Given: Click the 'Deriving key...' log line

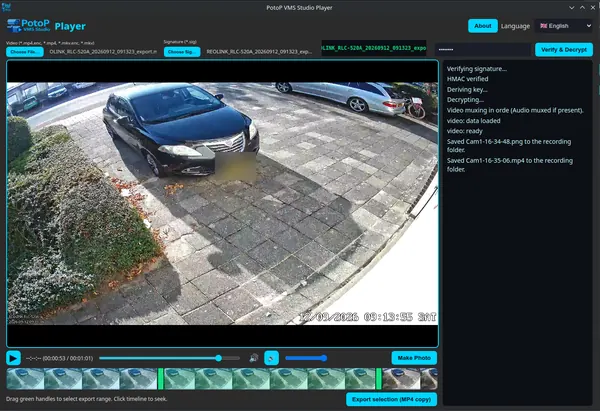Looking at the screenshot, I should point(467,90).
